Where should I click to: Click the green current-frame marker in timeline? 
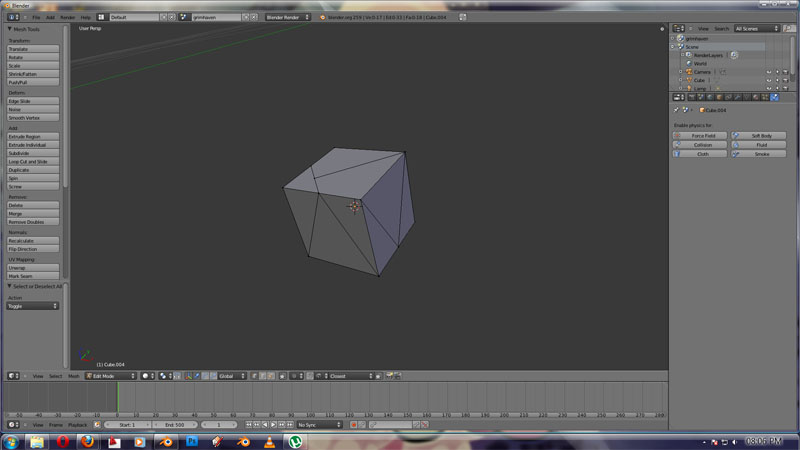[118, 397]
